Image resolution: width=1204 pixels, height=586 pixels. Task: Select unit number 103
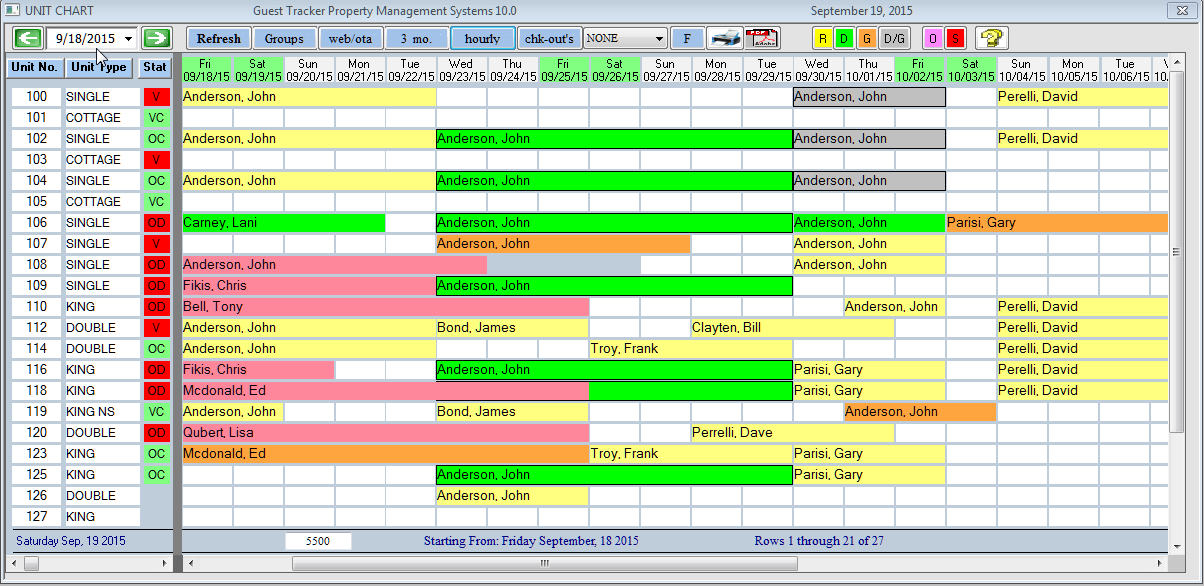[36, 160]
